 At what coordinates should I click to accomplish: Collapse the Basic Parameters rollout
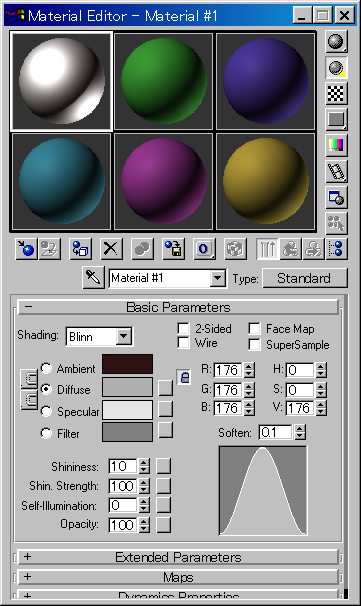point(178,307)
